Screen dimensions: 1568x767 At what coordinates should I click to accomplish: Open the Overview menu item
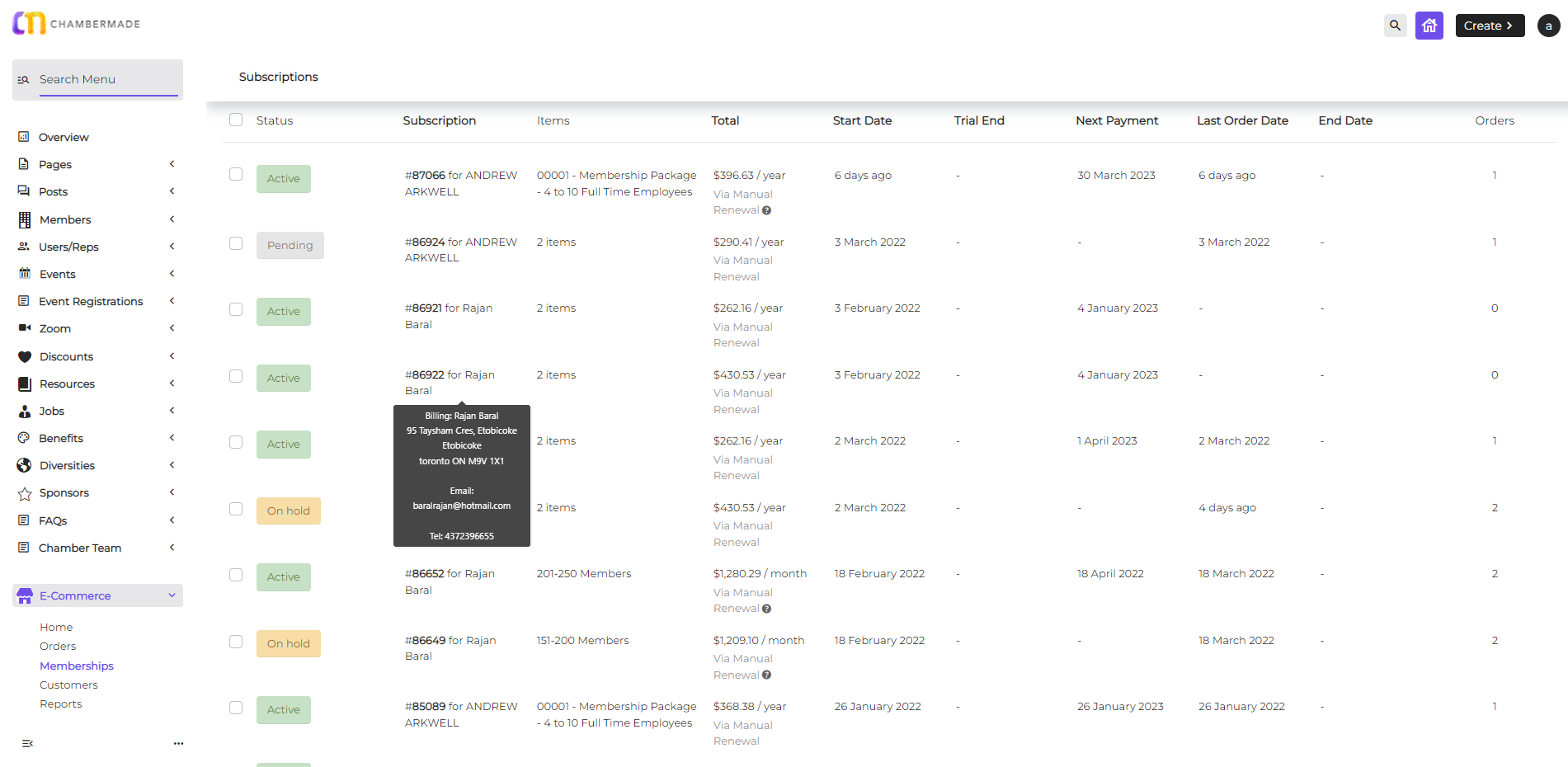[x=64, y=137]
